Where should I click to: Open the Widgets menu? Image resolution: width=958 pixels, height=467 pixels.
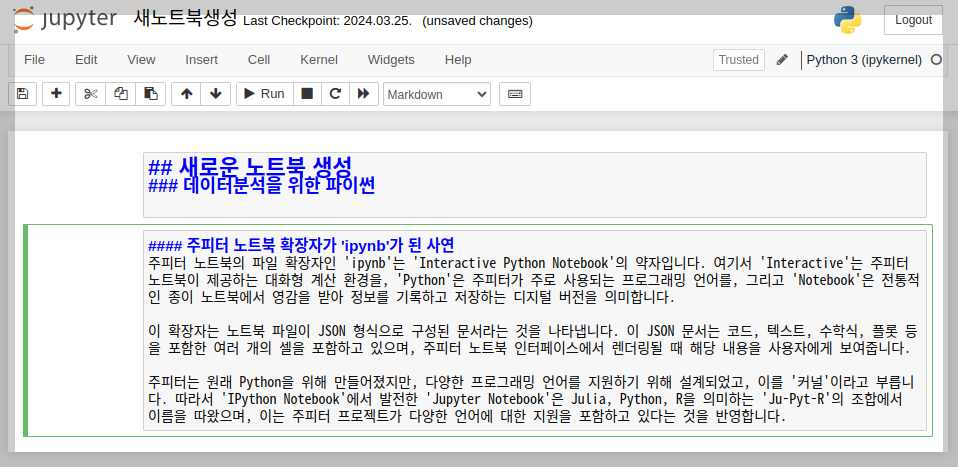391,60
